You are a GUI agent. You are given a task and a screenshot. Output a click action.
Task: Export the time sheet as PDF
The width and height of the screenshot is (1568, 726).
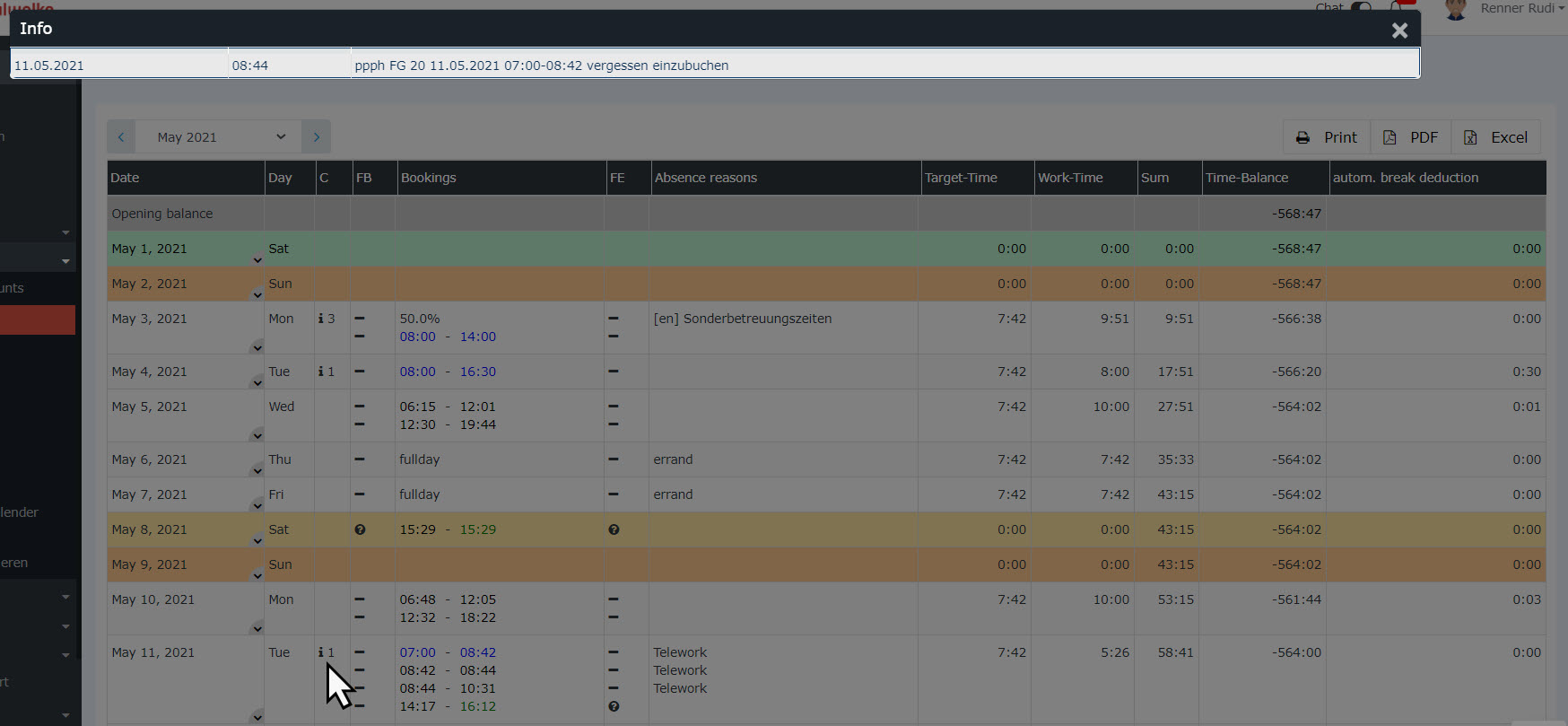[1410, 137]
